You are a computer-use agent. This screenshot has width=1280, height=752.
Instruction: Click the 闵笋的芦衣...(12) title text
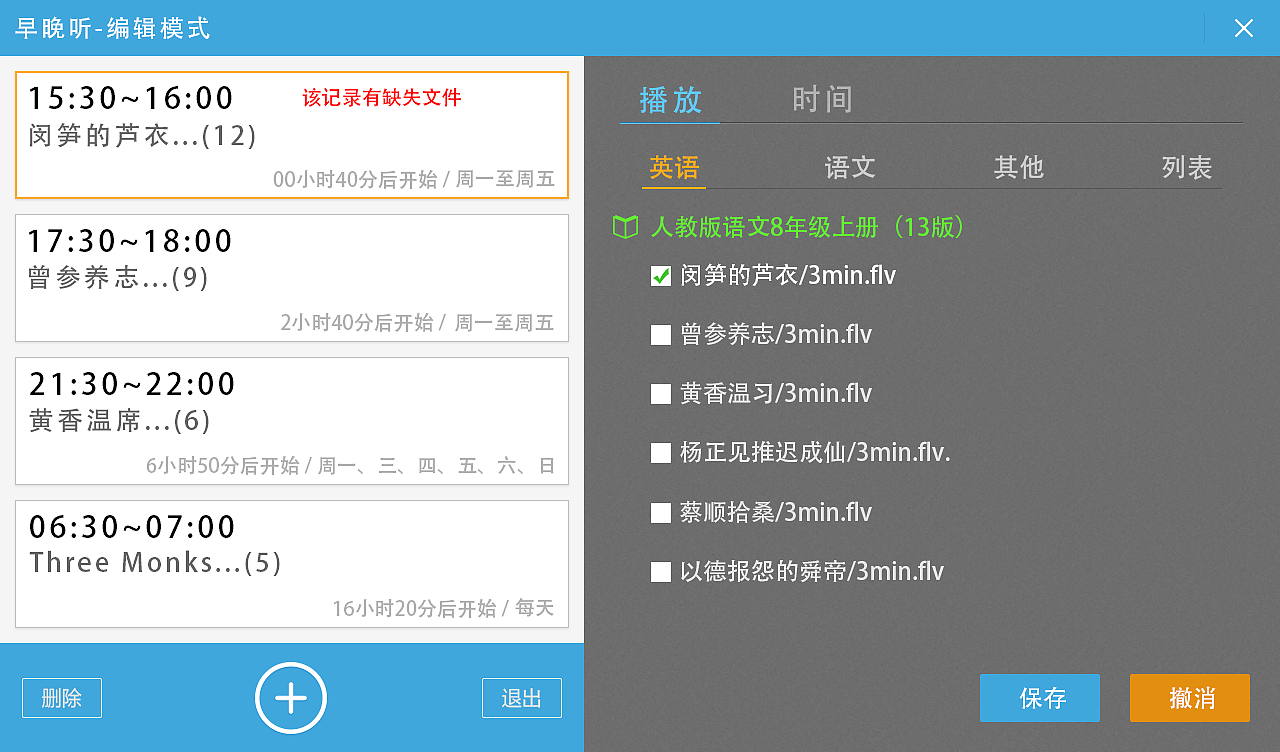142,136
